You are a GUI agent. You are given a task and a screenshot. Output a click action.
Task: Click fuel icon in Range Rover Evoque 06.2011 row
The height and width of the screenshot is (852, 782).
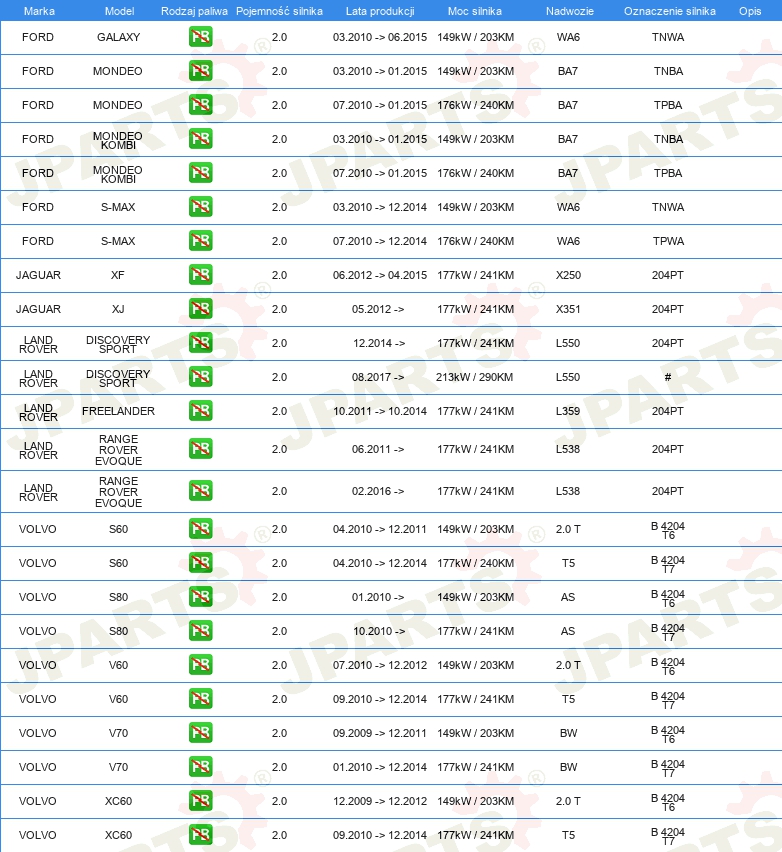pyautogui.click(x=201, y=449)
